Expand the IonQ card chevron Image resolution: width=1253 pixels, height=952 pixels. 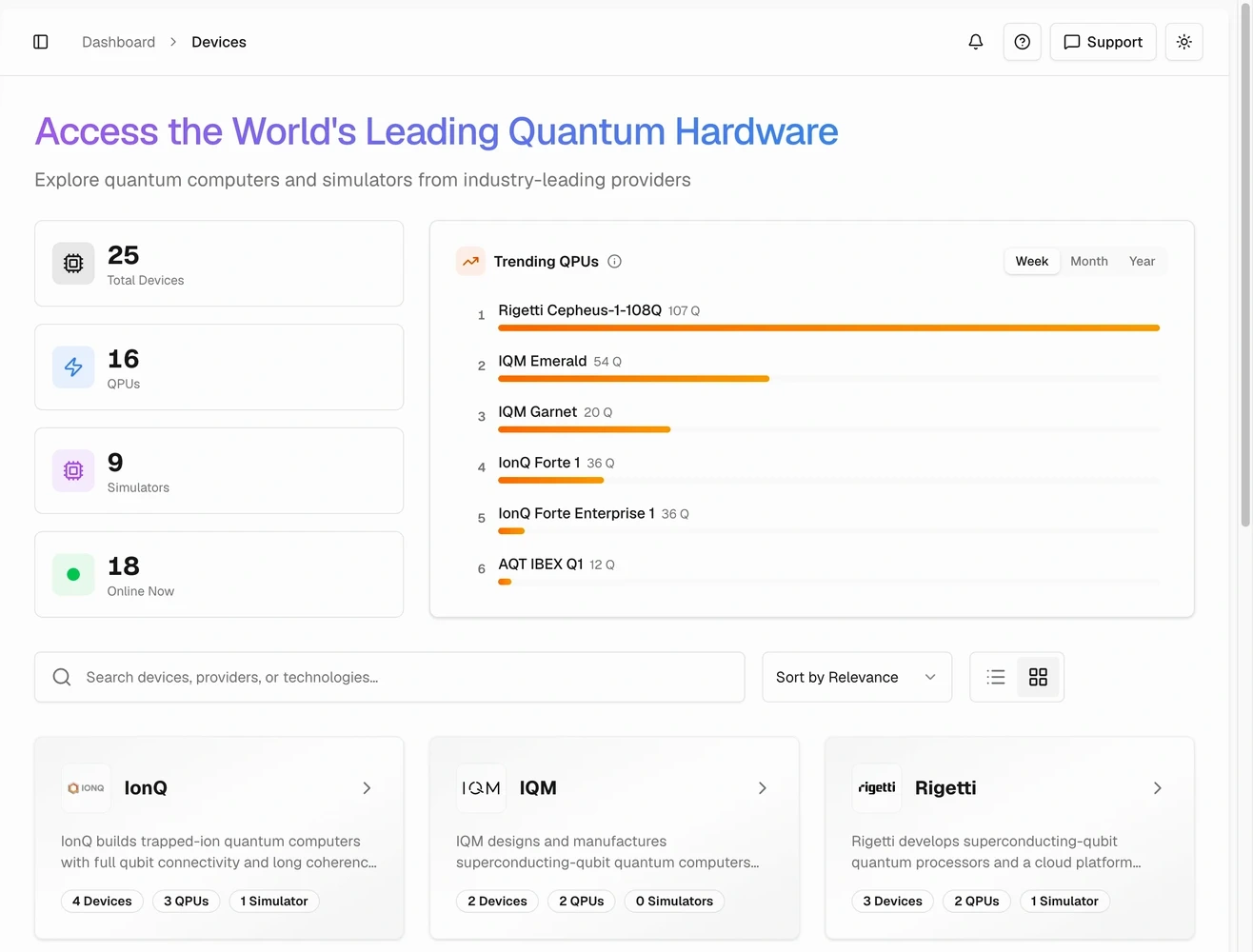pyautogui.click(x=367, y=788)
